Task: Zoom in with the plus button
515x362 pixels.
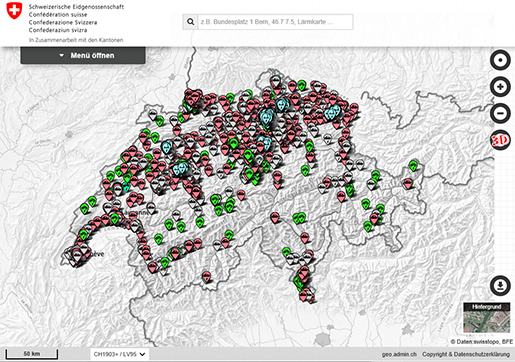Action: click(x=500, y=87)
